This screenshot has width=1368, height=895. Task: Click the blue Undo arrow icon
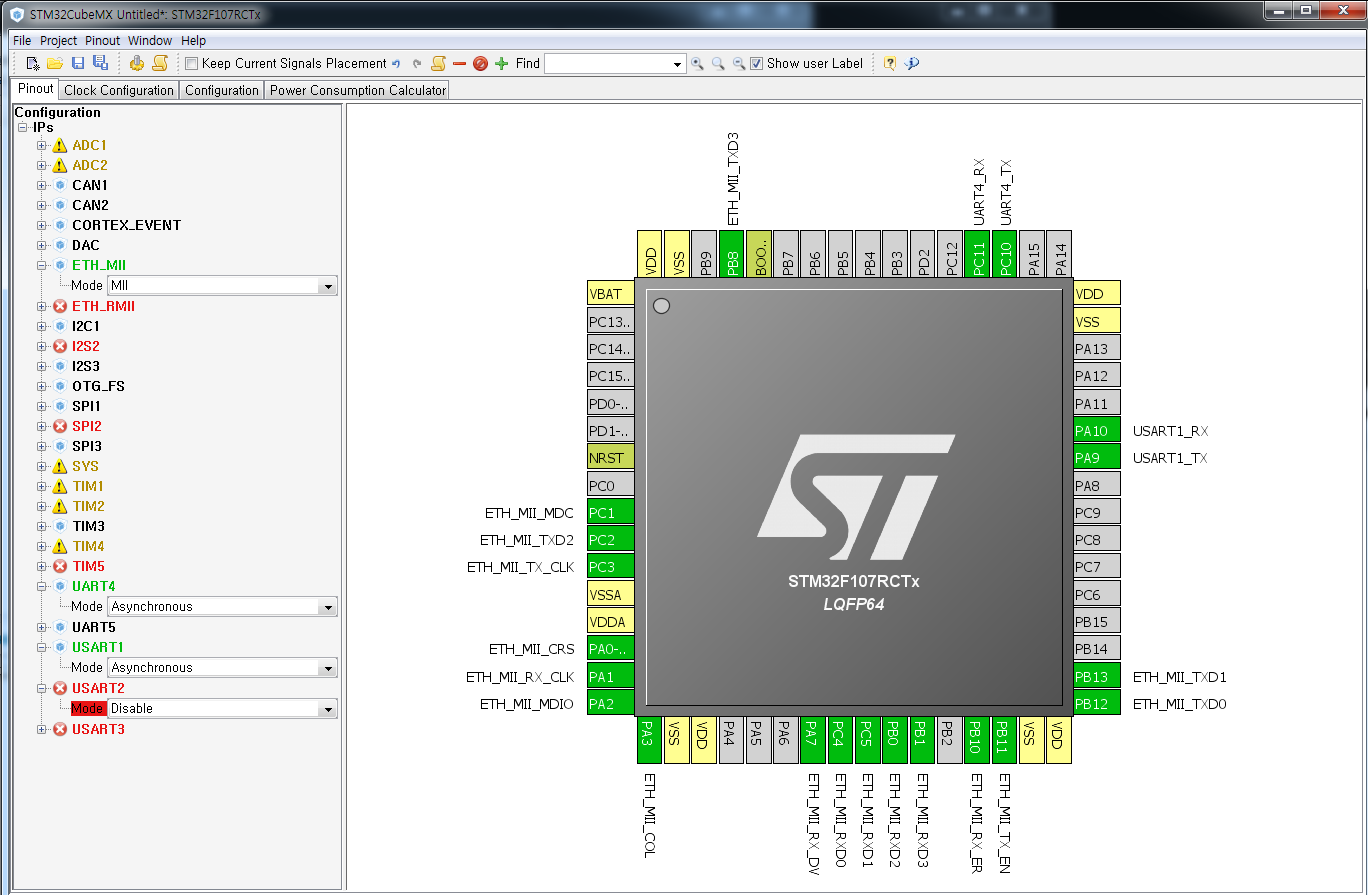396,64
